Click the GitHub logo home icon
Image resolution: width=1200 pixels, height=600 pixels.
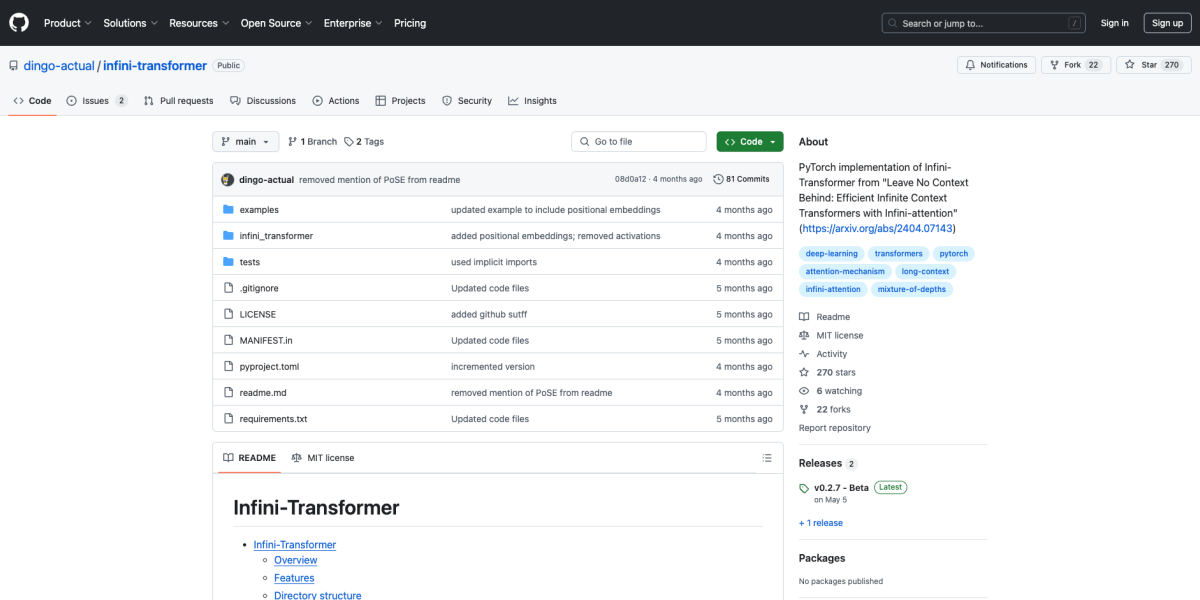coord(19,22)
